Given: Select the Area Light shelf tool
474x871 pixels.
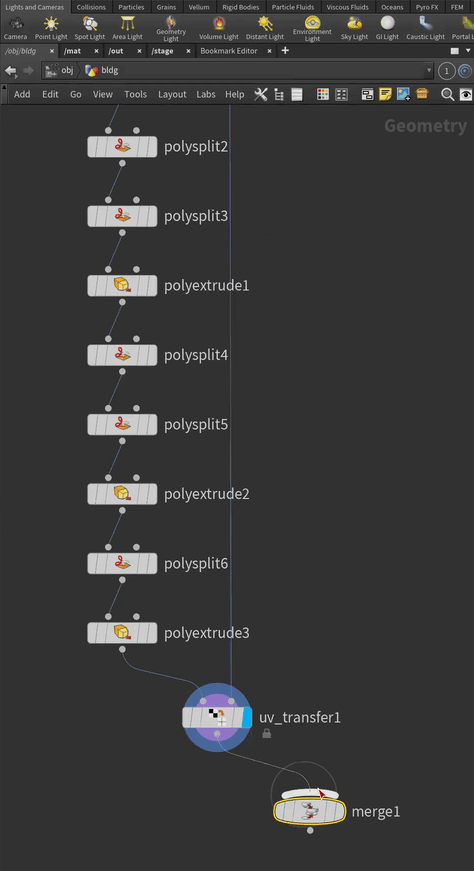Looking at the screenshot, I should (127, 28).
